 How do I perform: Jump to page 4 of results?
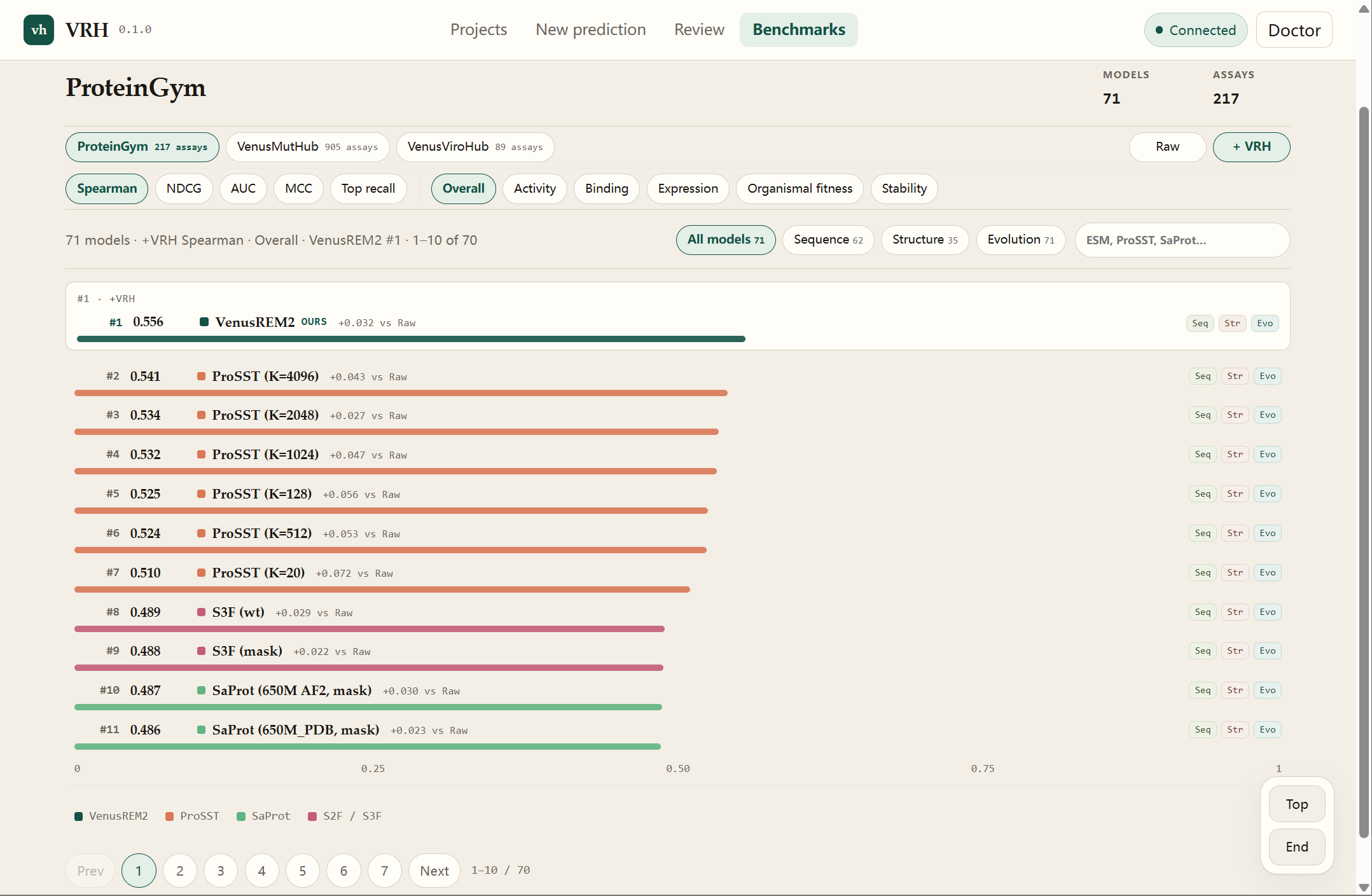click(x=261, y=871)
